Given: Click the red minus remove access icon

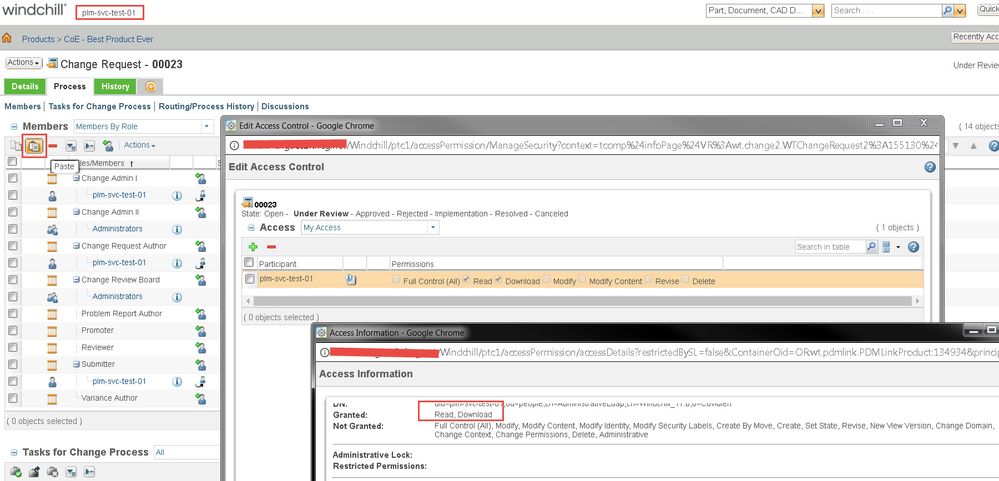Looking at the screenshot, I should click(270, 247).
